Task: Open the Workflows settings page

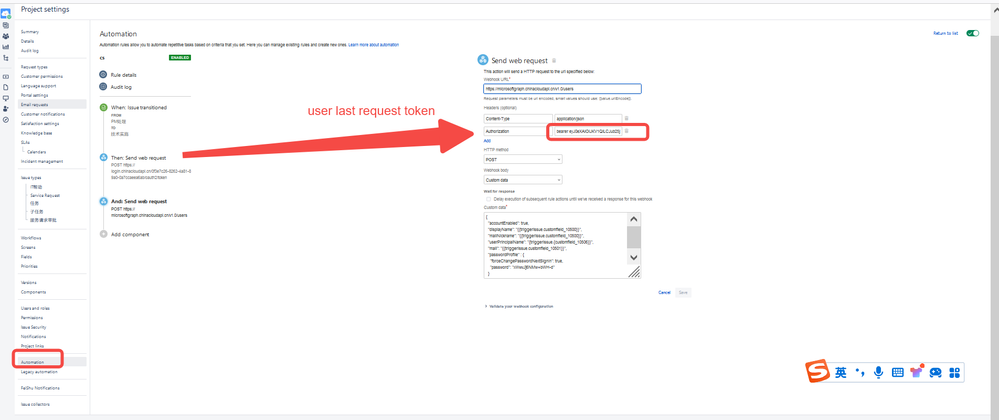Action: [29, 238]
